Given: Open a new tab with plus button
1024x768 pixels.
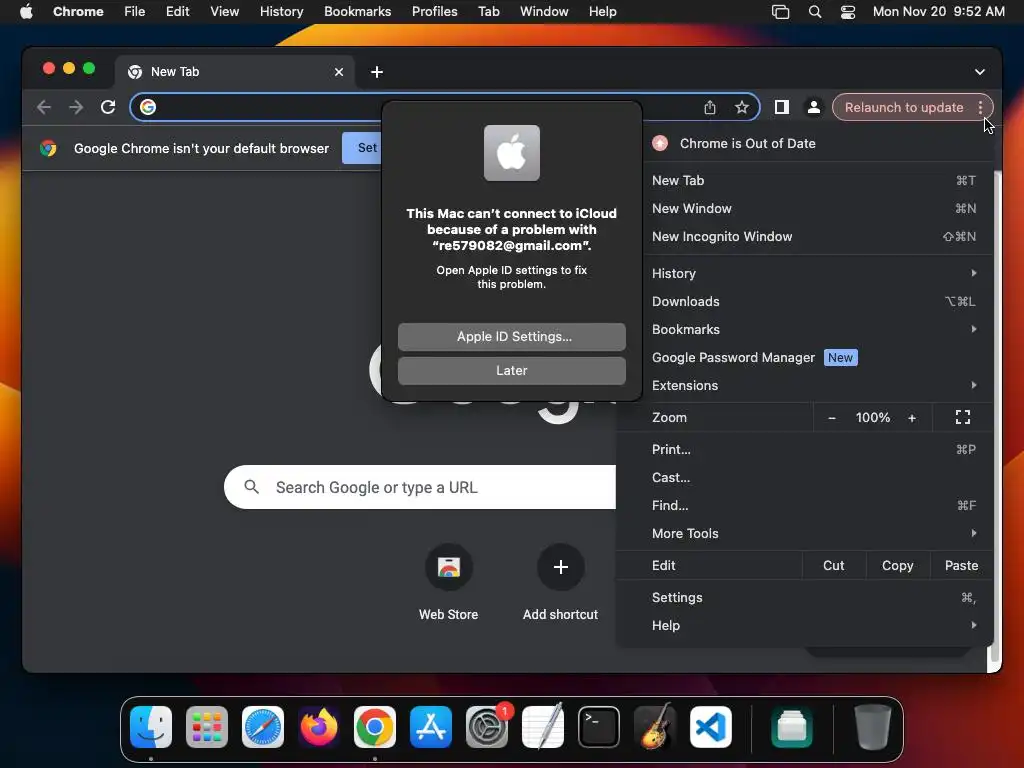Looking at the screenshot, I should tap(377, 72).
